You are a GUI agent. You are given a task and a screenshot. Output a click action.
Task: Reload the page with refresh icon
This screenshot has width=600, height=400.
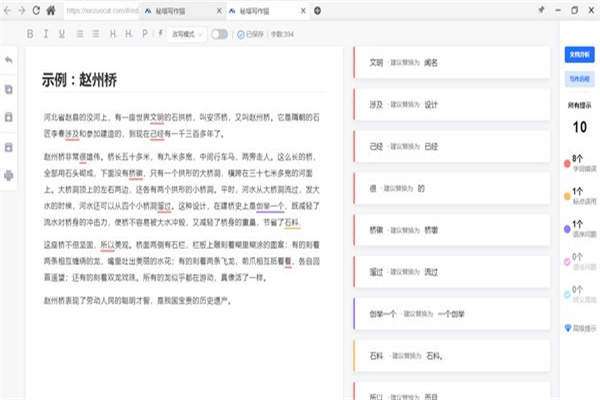(36, 10)
